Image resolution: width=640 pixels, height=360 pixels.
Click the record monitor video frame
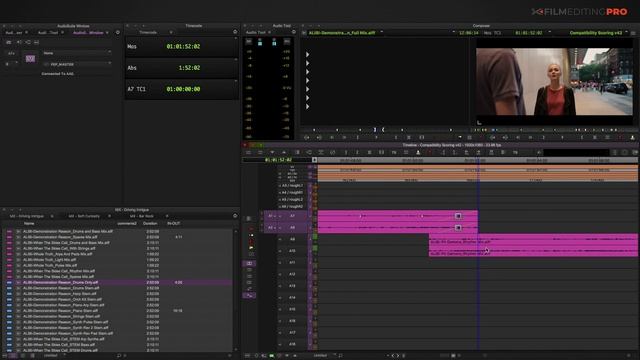(554, 82)
